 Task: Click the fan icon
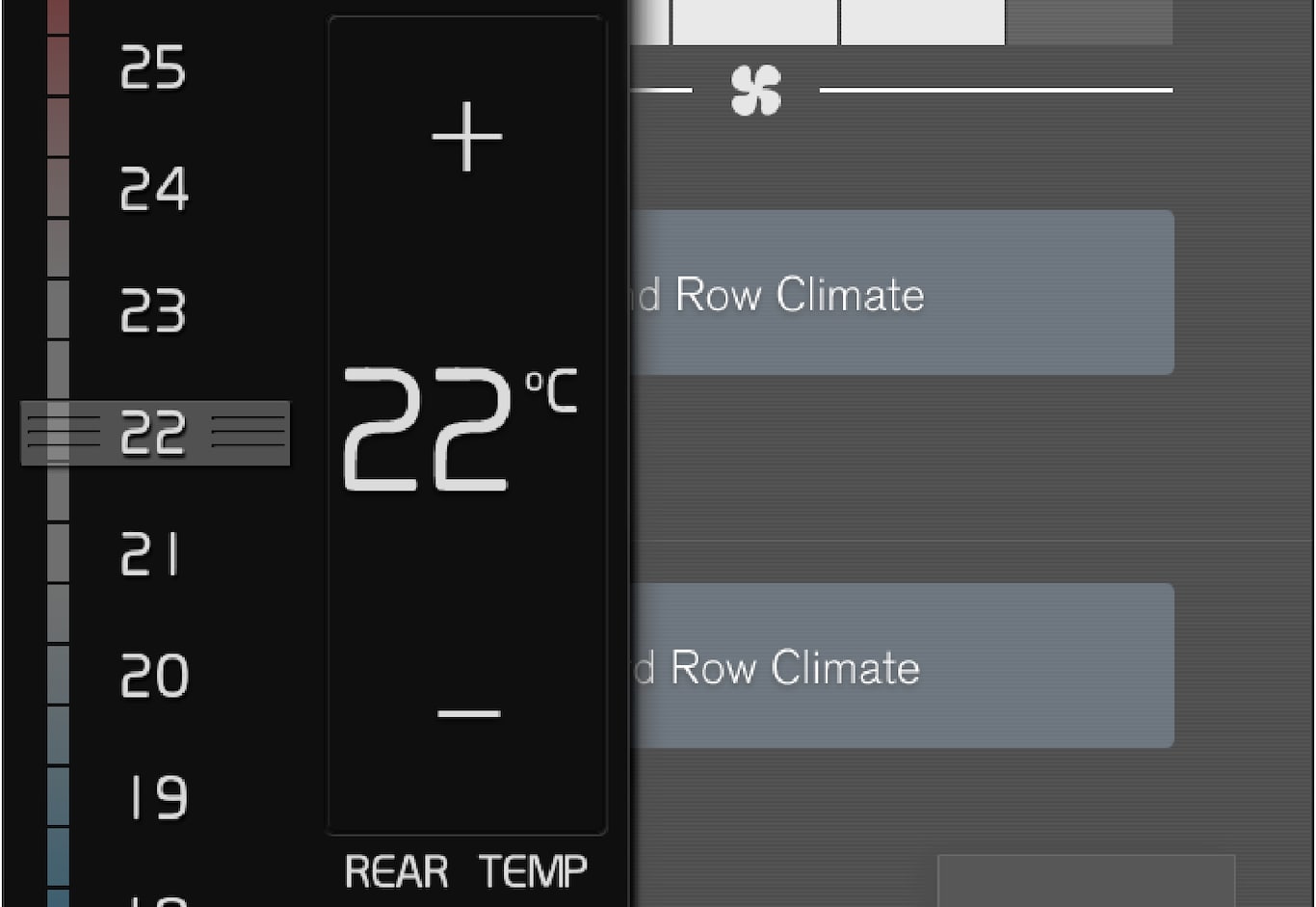755,92
